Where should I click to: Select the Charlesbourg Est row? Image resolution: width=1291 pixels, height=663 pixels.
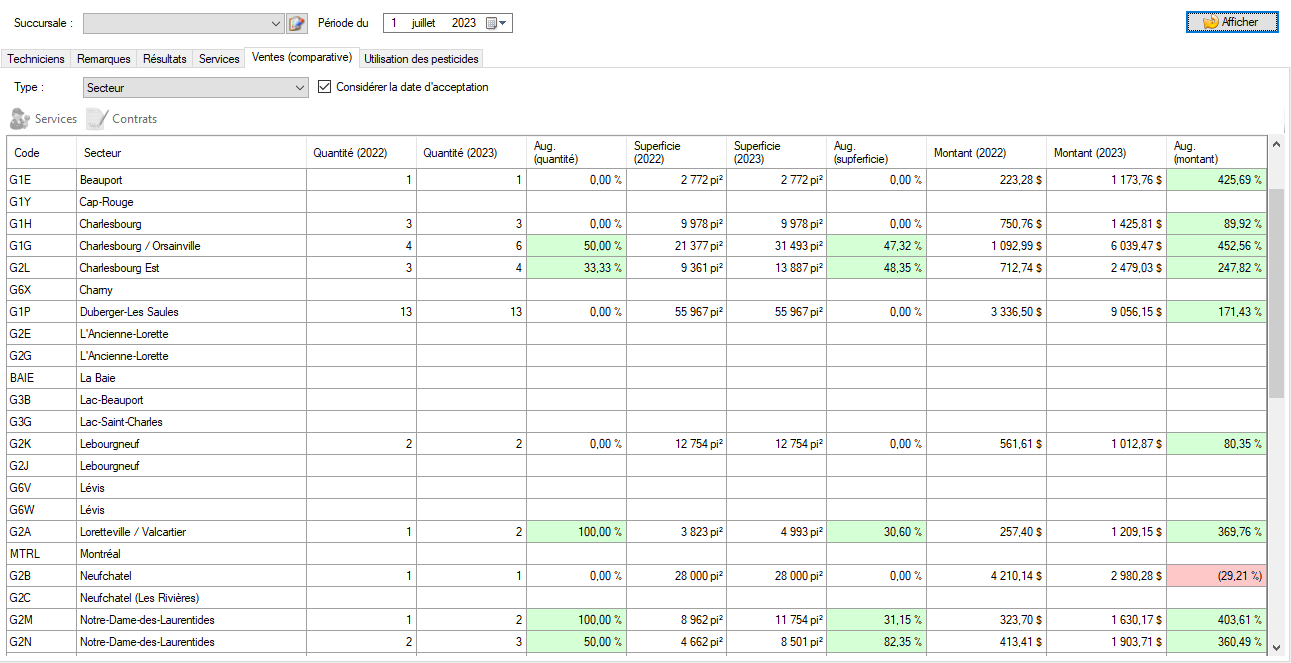636,268
